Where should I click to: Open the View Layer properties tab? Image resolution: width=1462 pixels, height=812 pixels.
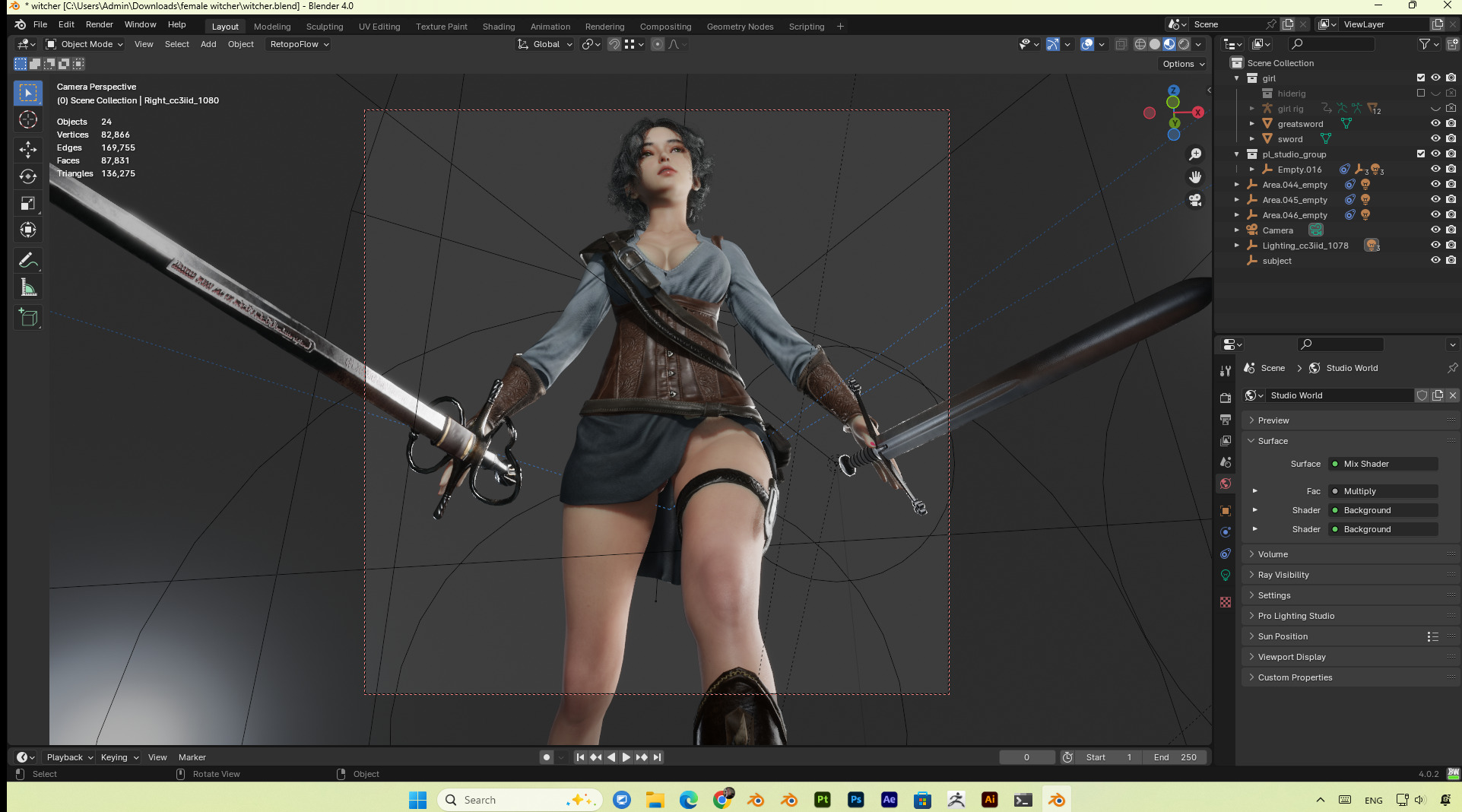[x=1226, y=440]
